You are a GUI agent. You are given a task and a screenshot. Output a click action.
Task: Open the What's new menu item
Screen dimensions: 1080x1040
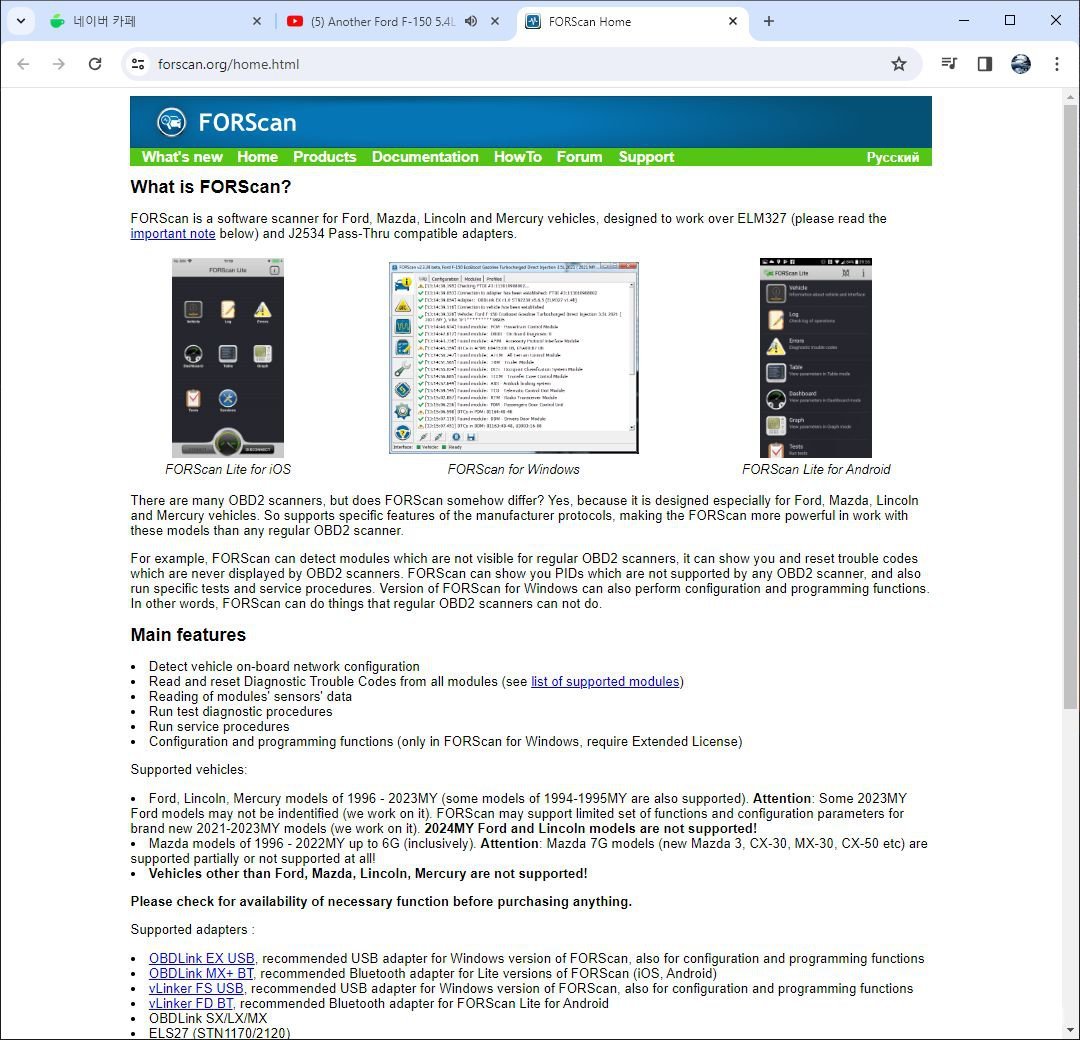[x=182, y=157]
